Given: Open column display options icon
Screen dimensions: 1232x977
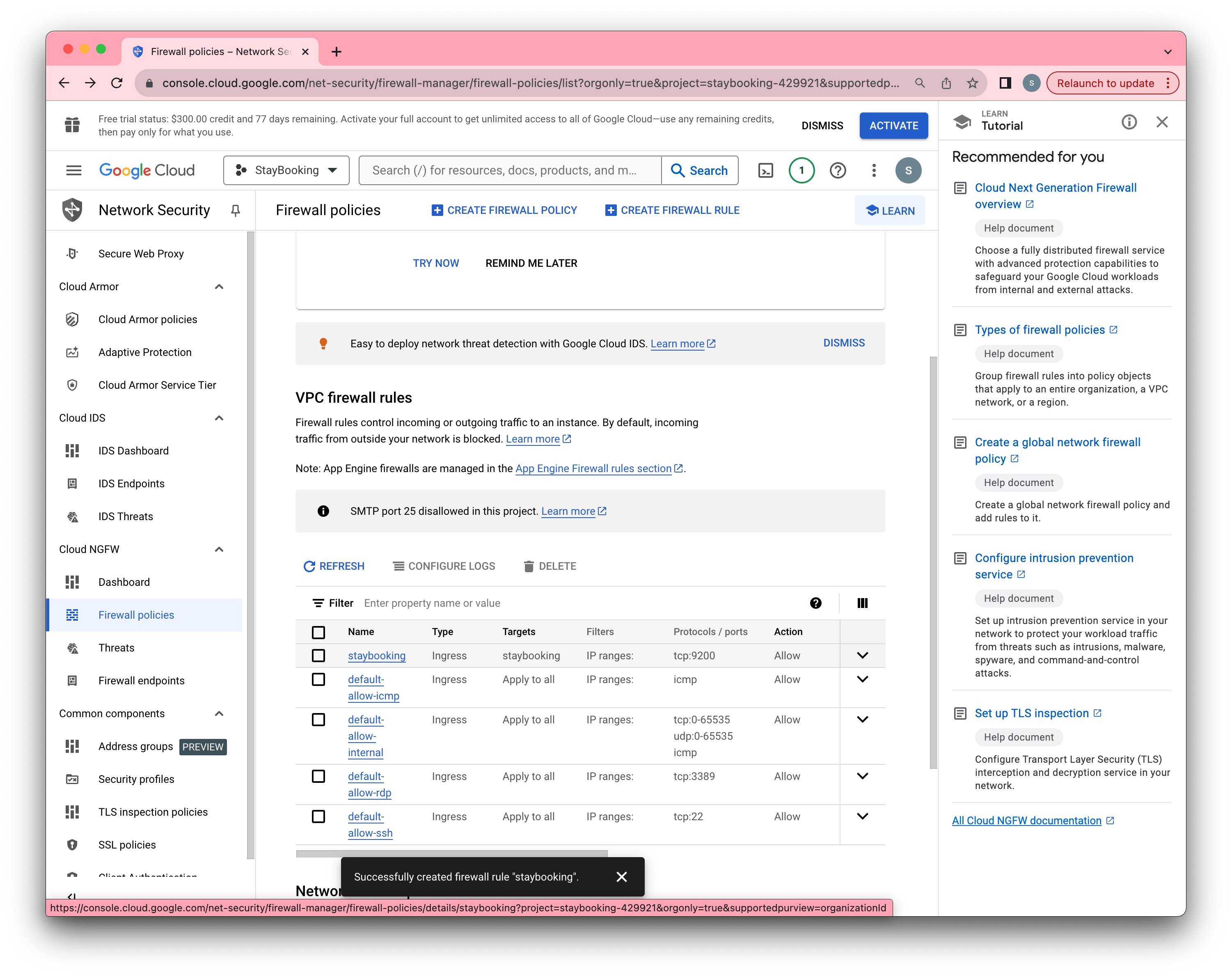Looking at the screenshot, I should point(862,603).
